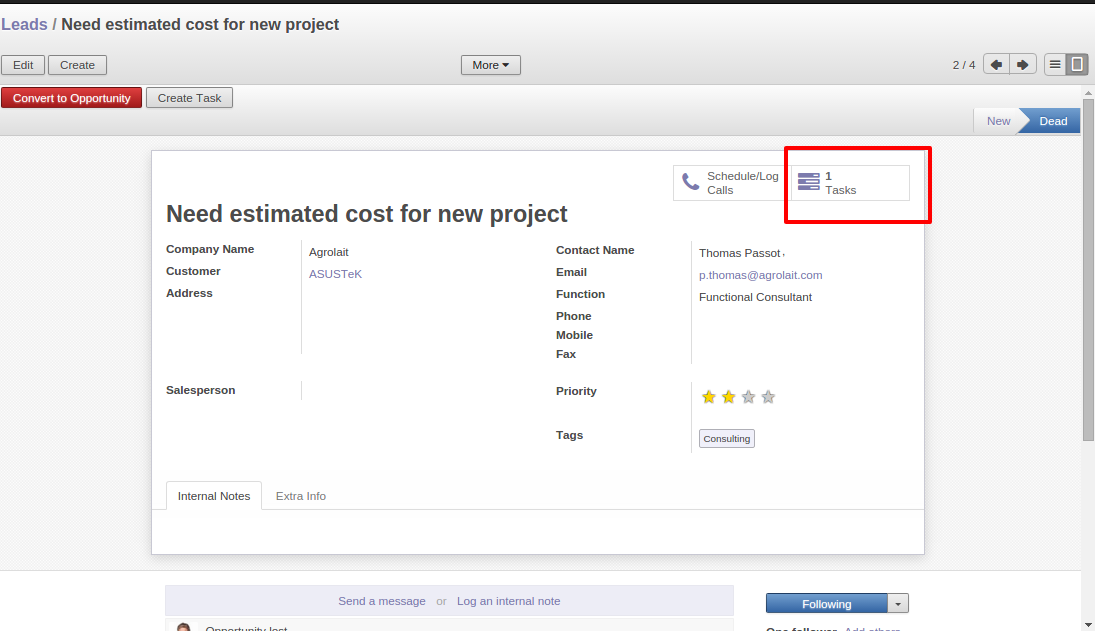Set priority to fourth star
This screenshot has height=631, width=1095.
point(768,397)
